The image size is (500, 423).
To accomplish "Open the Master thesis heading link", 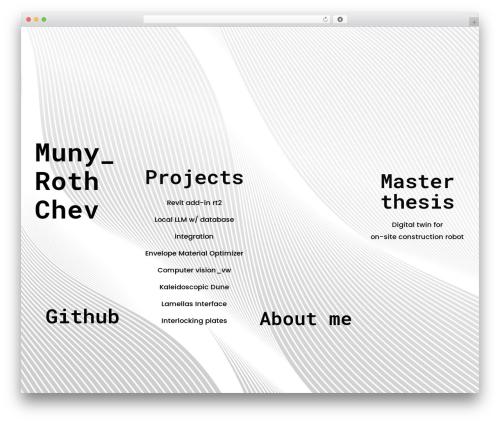I will pos(417,192).
